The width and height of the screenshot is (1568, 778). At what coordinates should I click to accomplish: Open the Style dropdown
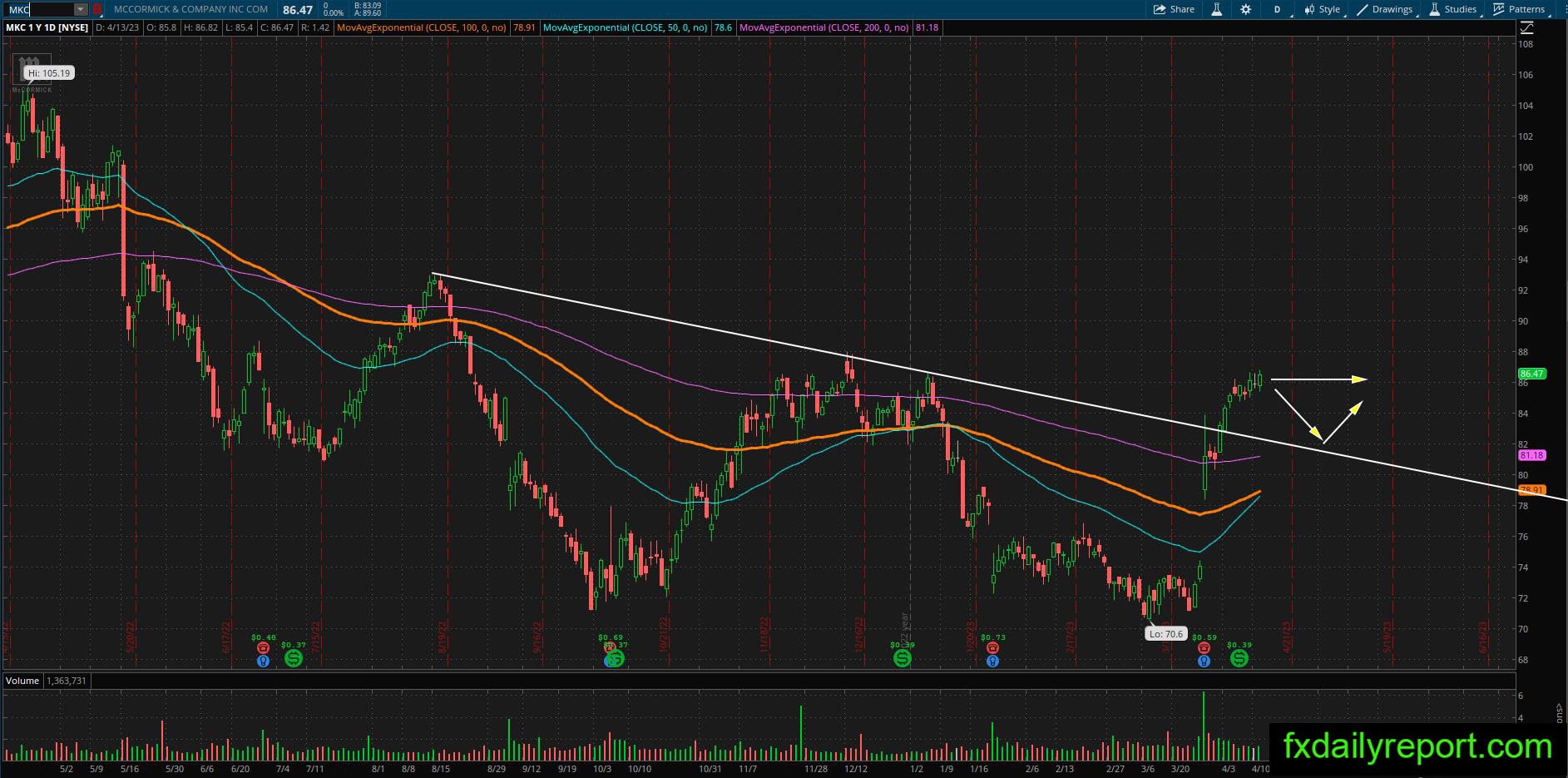[1323, 9]
